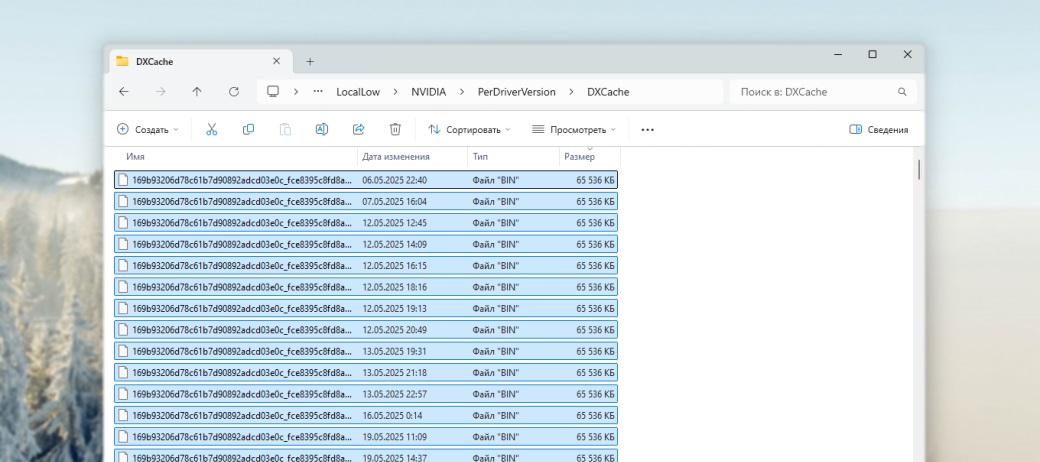Go up one folder level

coord(197,92)
